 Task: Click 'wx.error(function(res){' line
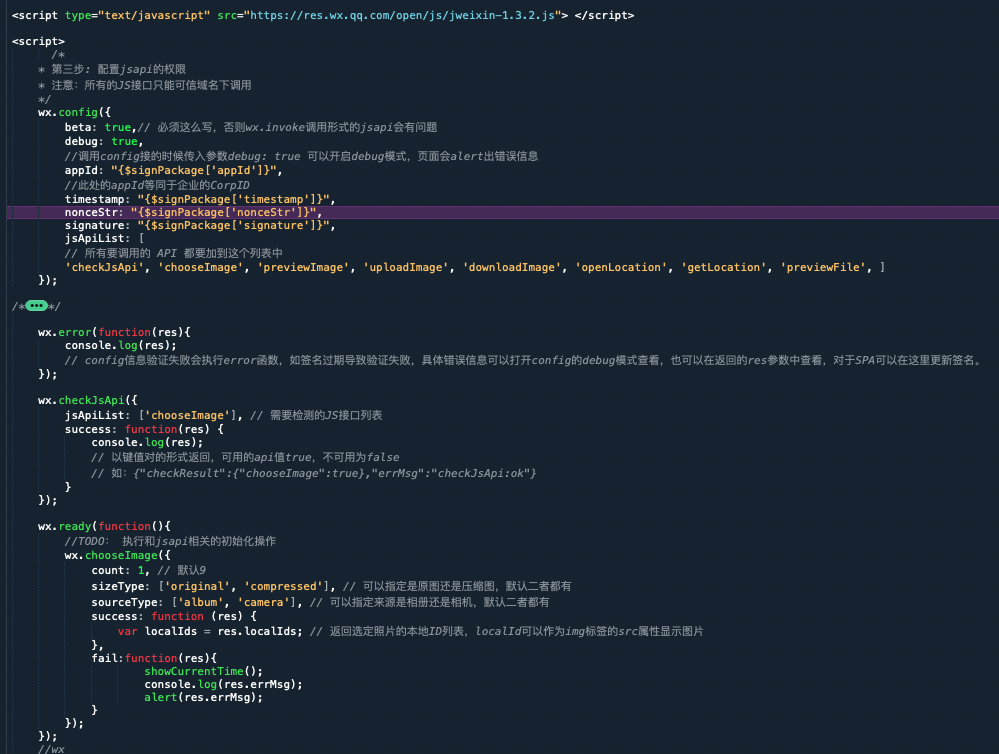pos(114,332)
